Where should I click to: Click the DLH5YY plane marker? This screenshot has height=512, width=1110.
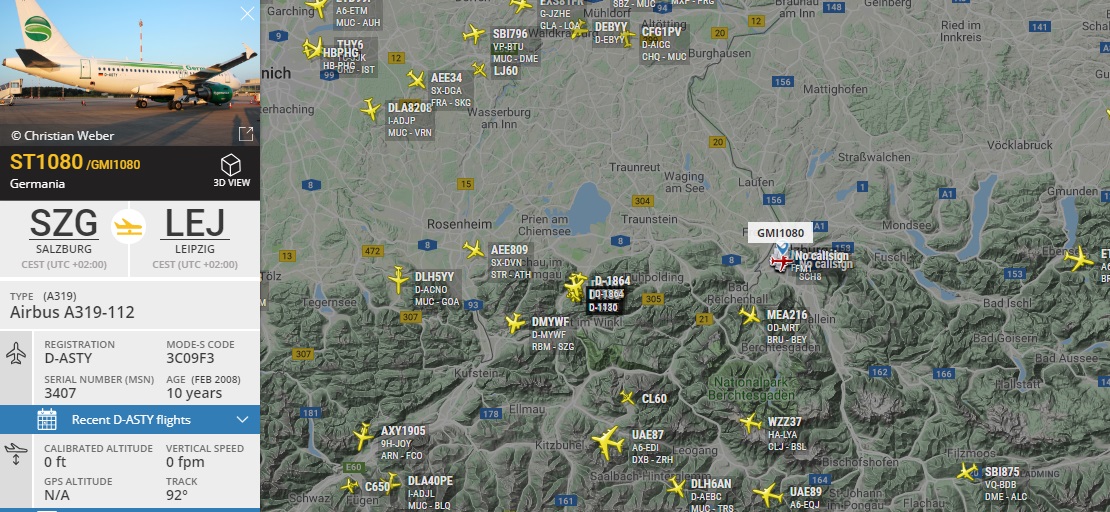399,280
